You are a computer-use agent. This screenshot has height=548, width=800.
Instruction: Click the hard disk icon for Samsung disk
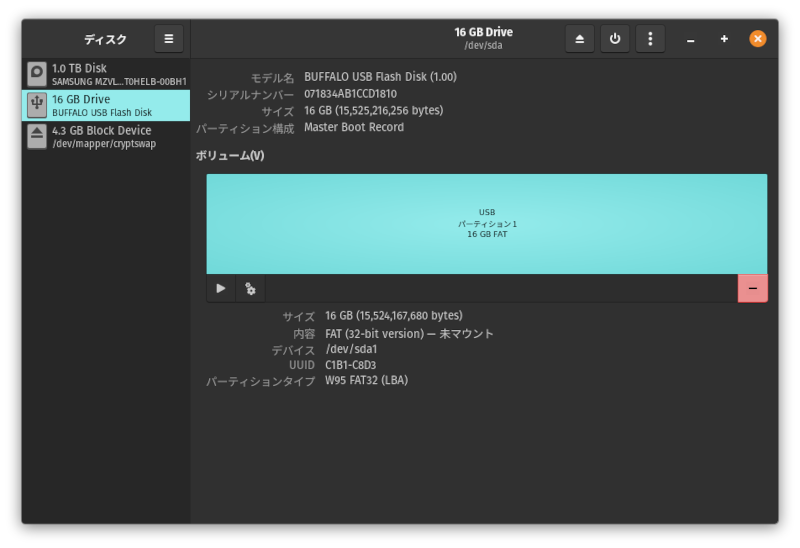point(37,74)
